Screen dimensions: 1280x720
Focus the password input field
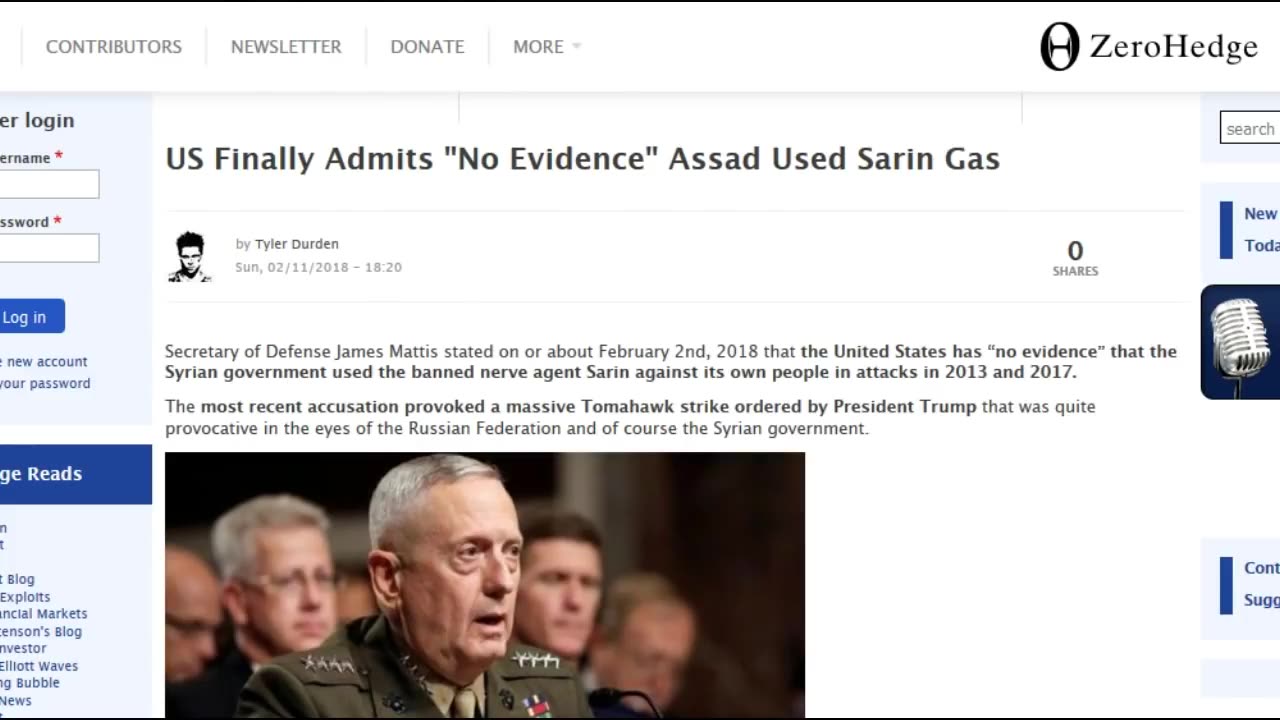[x=49, y=248]
